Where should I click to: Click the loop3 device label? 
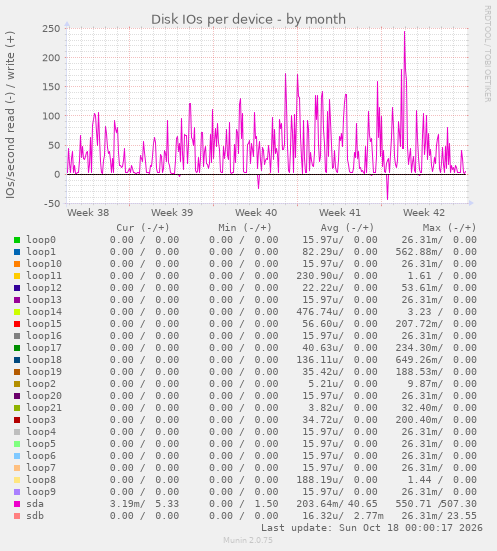tap(41, 420)
